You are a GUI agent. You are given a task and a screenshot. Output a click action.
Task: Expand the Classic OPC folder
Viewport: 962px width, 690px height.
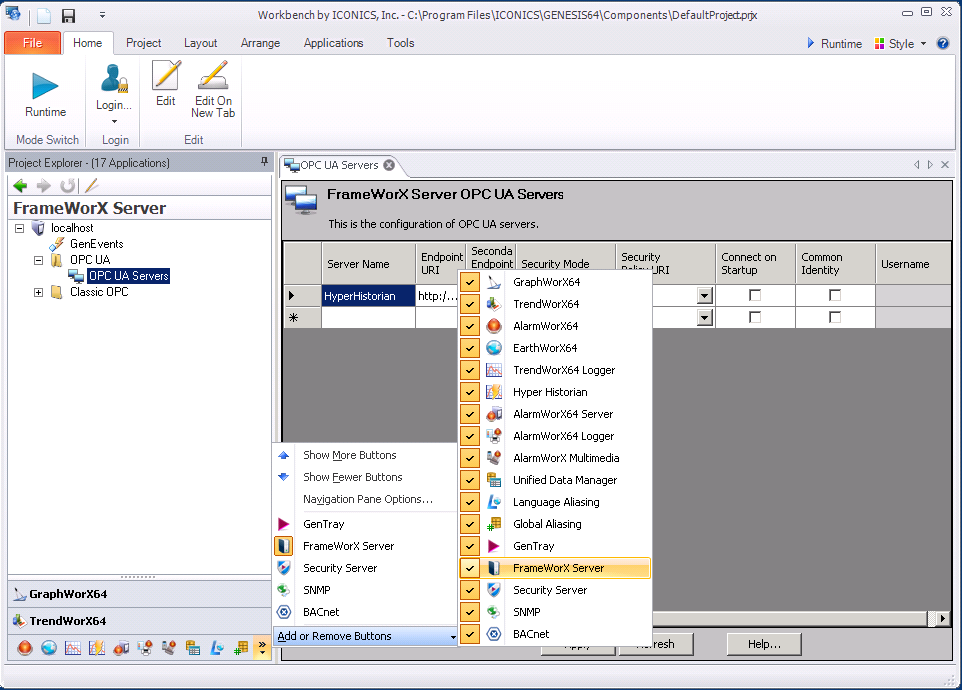click(x=39, y=292)
